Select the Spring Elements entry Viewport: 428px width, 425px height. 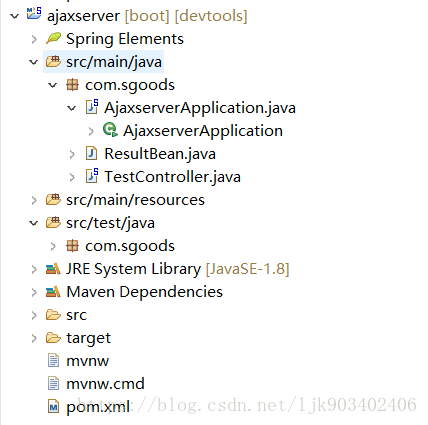pyautogui.click(x=125, y=39)
